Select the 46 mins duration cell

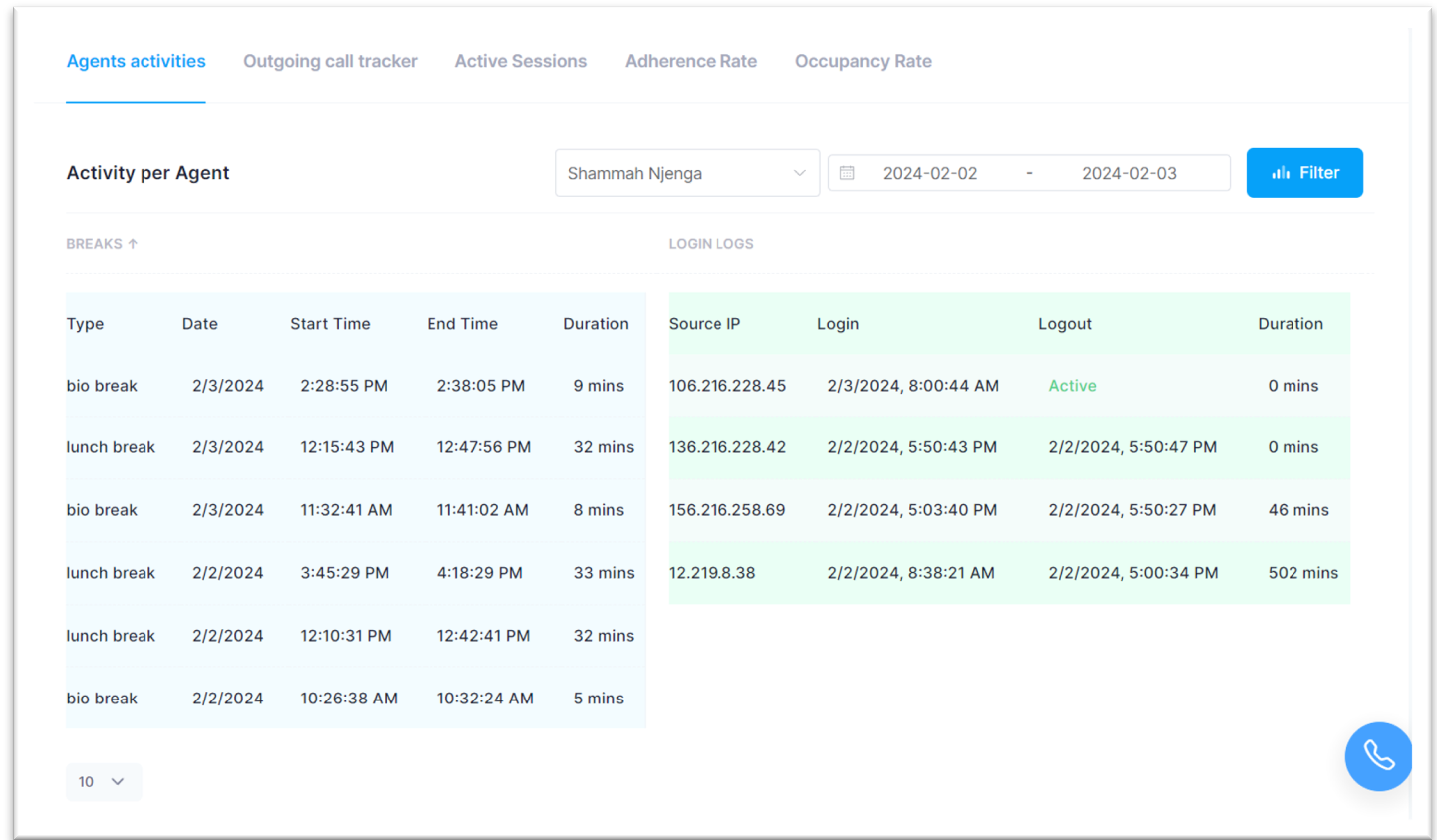click(1298, 510)
